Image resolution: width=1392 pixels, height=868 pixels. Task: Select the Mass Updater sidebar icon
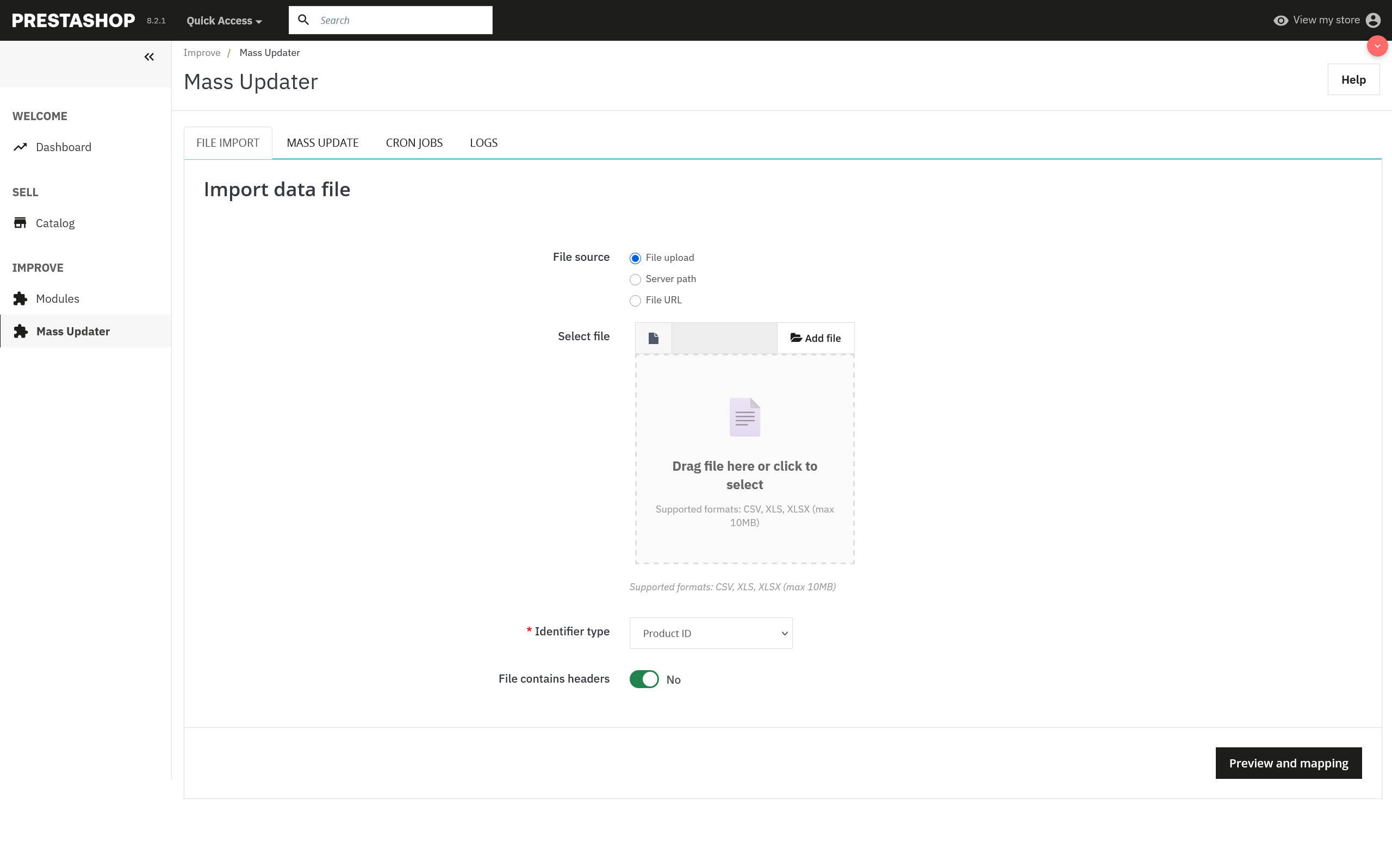click(20, 331)
